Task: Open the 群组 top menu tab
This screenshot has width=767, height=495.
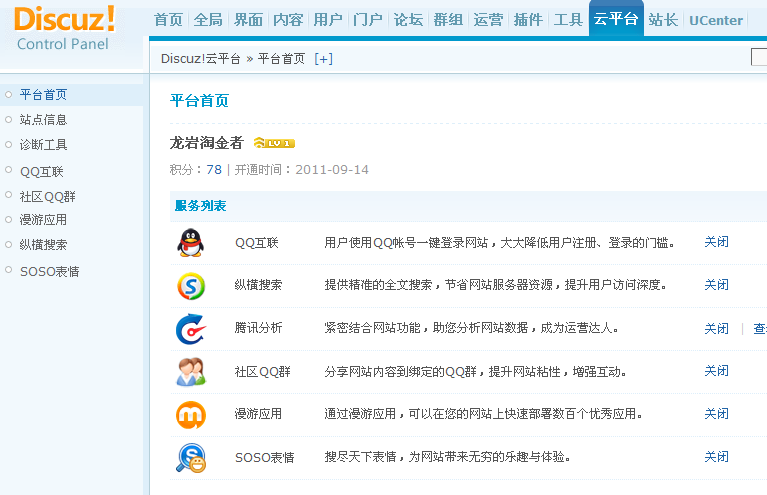Action: (x=448, y=20)
